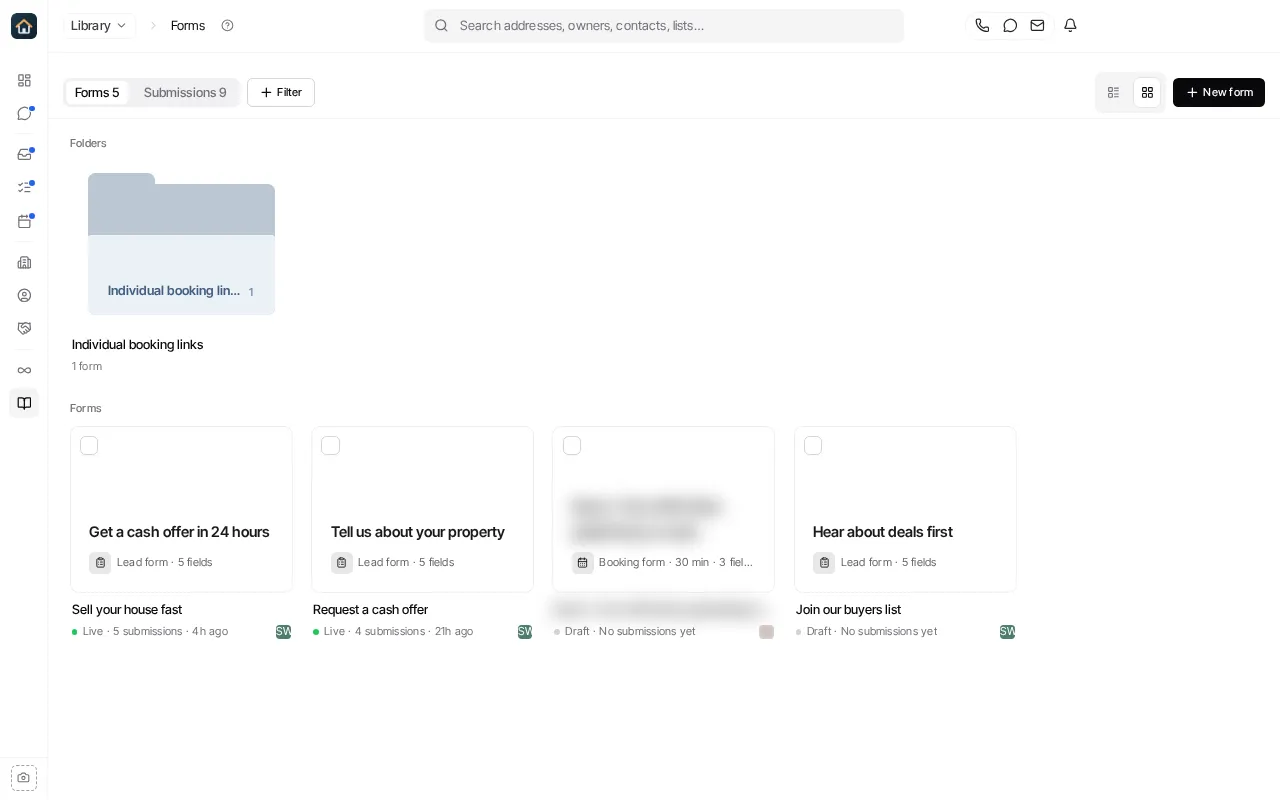Open notifications bell icon
This screenshot has width=1280, height=800.
tap(1070, 25)
